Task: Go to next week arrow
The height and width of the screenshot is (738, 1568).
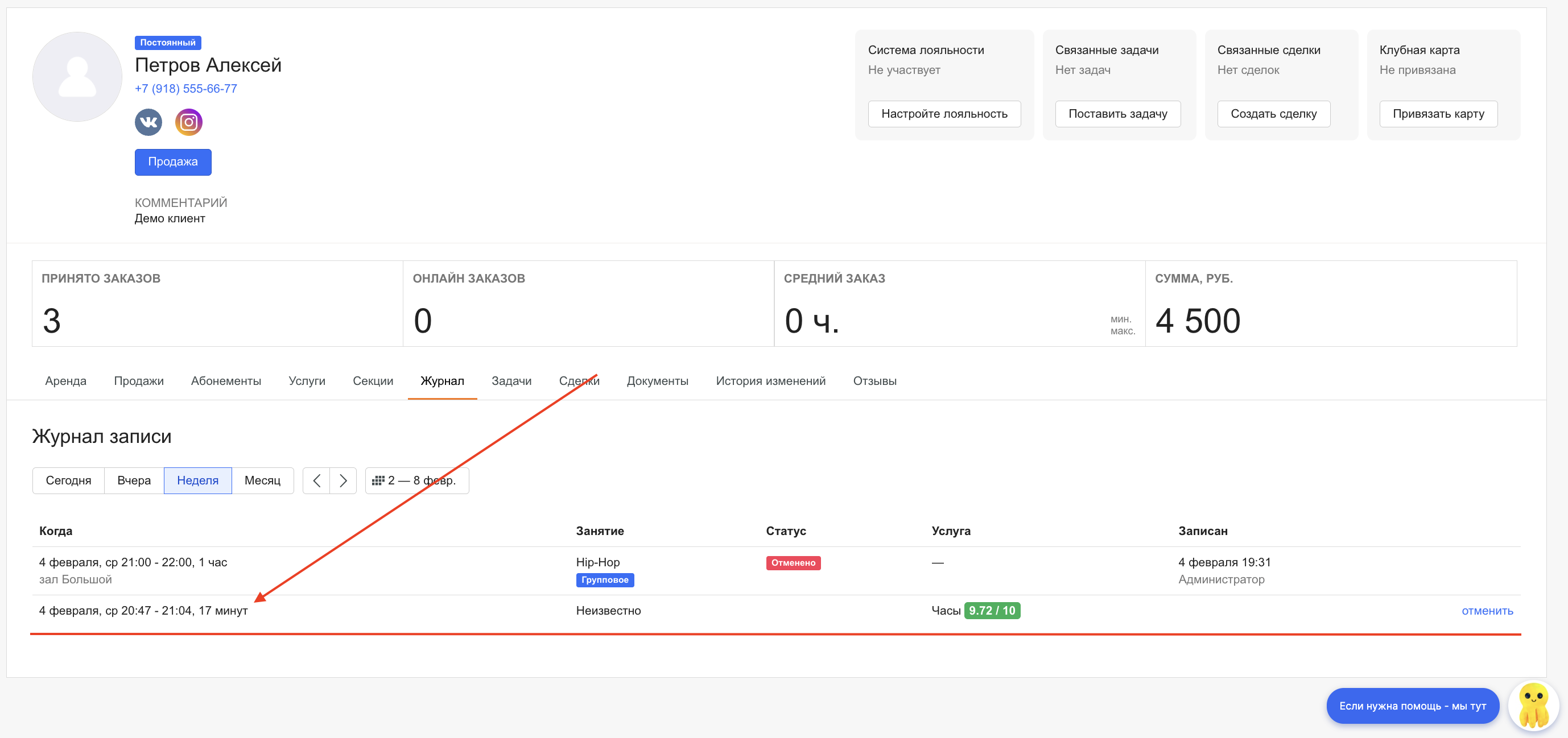Action: point(343,480)
